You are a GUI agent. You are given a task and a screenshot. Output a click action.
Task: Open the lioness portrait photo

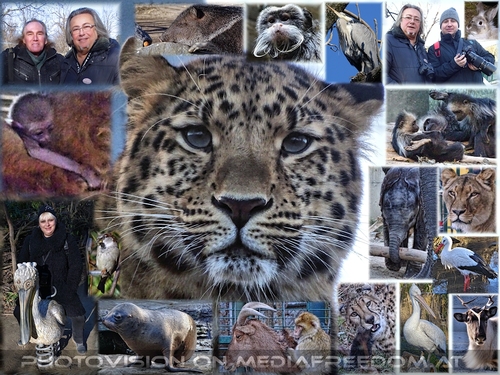(x=468, y=200)
